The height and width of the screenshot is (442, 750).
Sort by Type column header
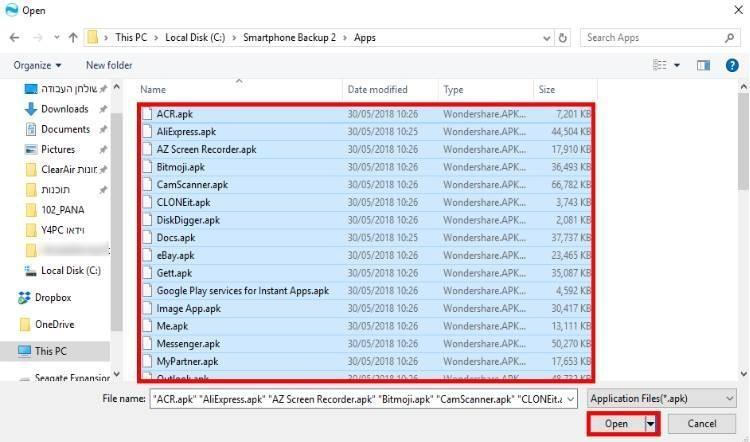(x=453, y=89)
